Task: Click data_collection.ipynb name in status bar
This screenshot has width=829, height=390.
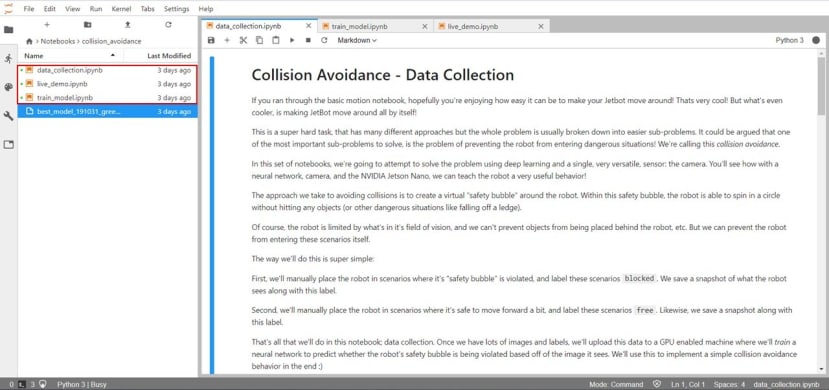Action: 787,384
